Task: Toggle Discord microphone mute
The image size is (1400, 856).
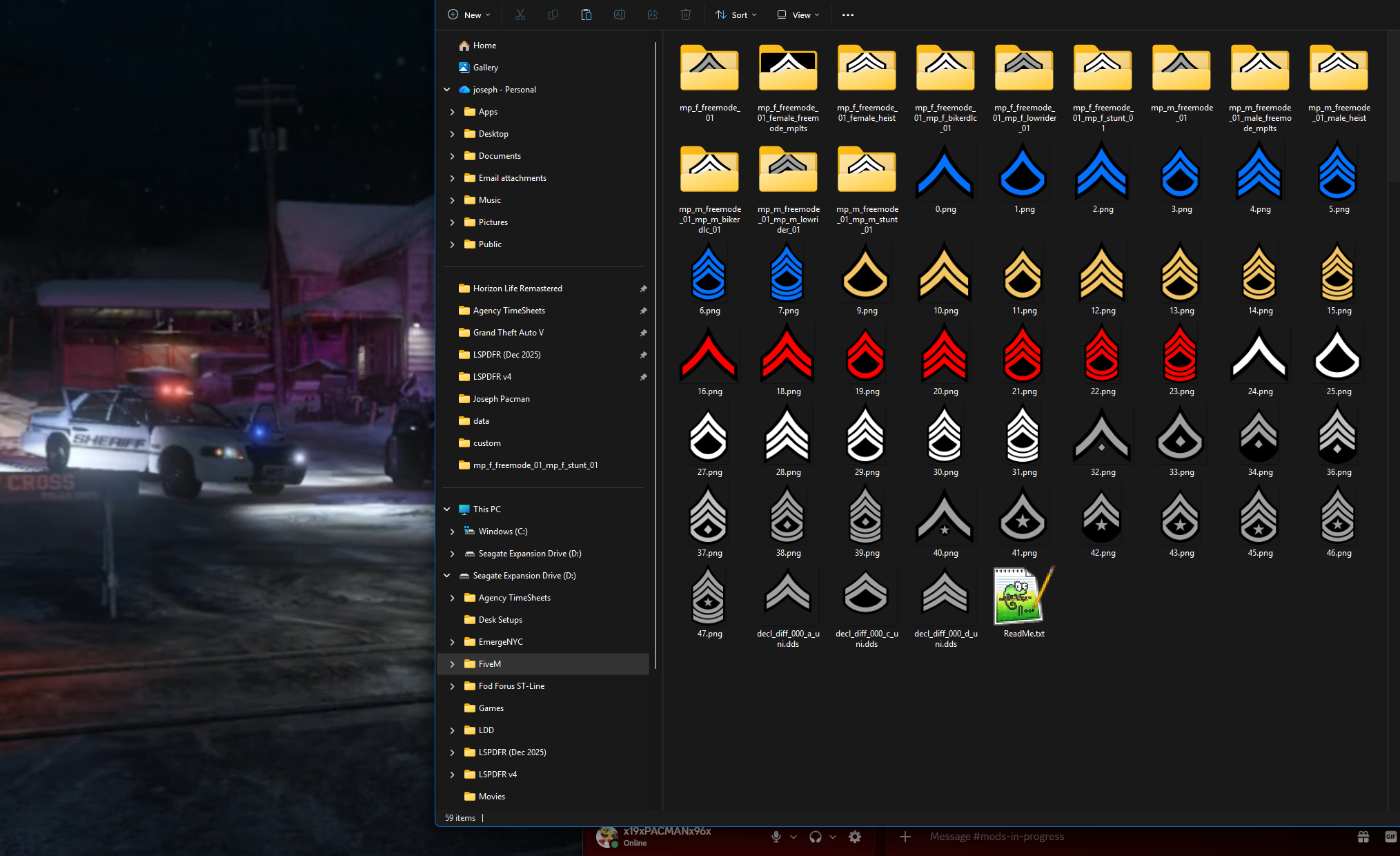Action: point(776,837)
